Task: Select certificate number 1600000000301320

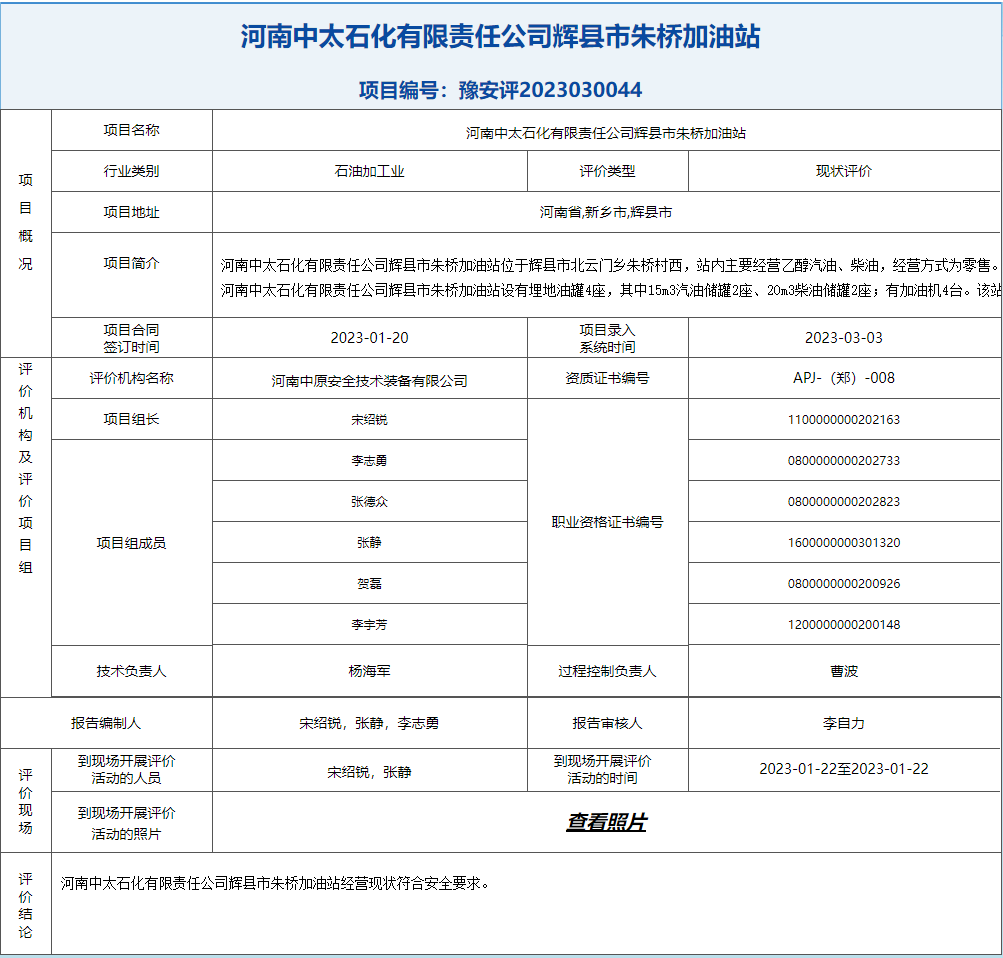Action: pos(844,542)
